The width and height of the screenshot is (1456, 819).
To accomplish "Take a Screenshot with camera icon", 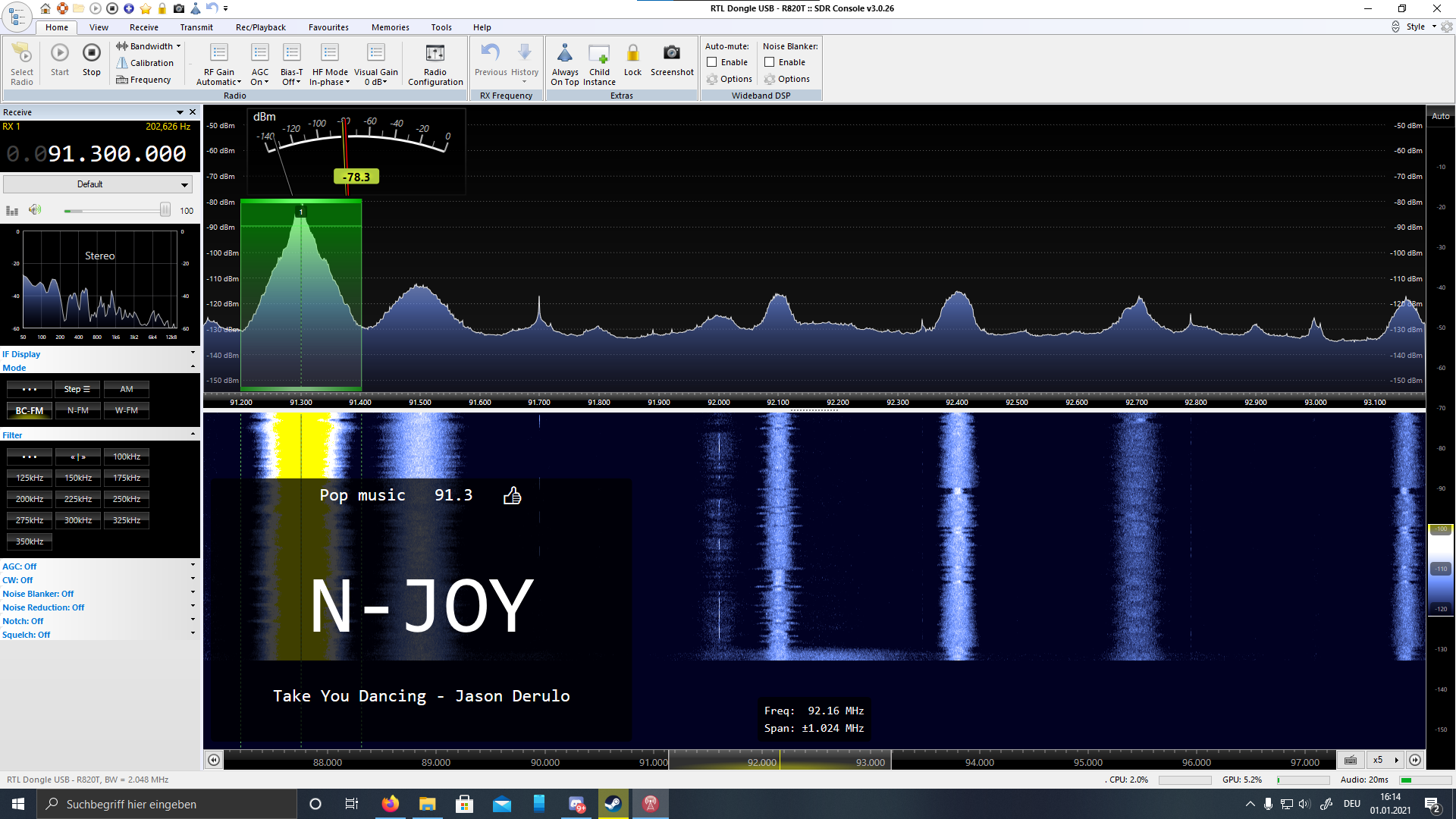I will (x=671, y=53).
